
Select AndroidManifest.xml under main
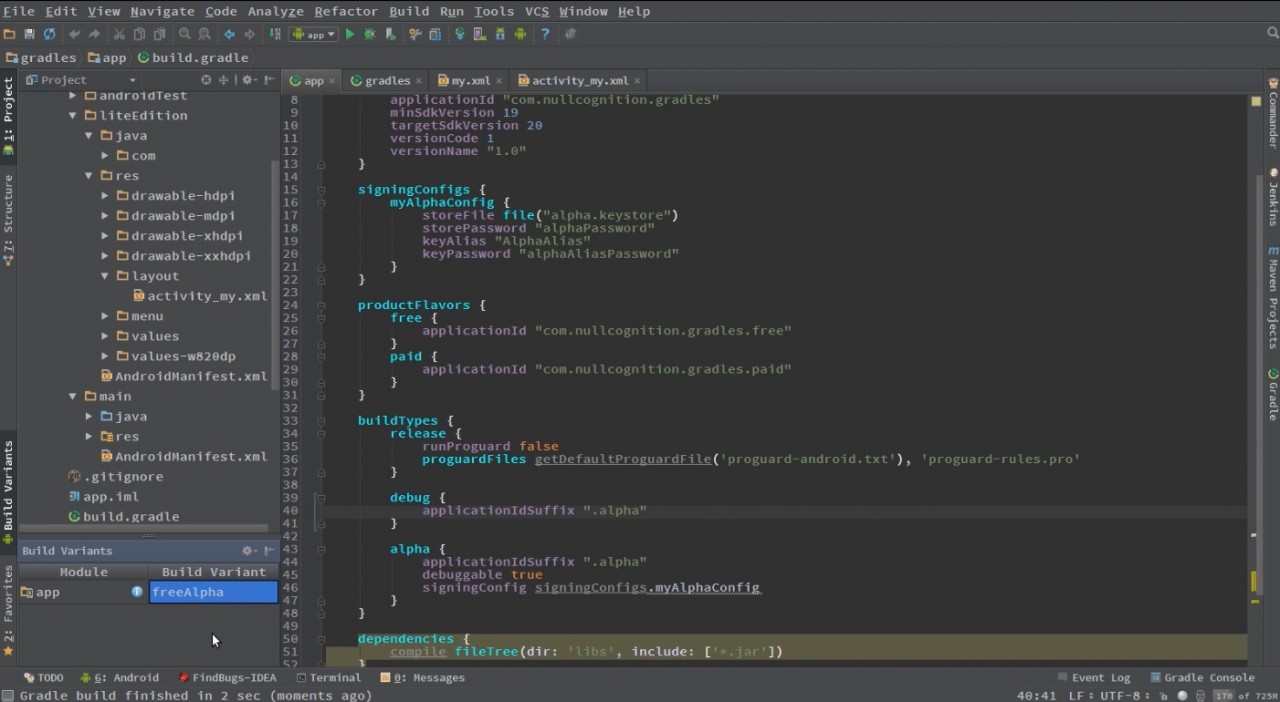tap(191, 456)
